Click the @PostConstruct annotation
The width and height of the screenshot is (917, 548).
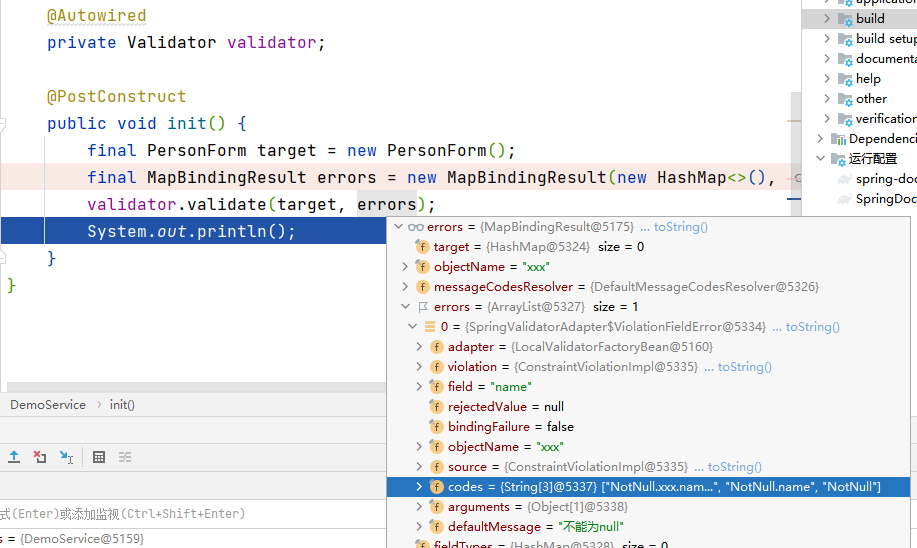116,96
